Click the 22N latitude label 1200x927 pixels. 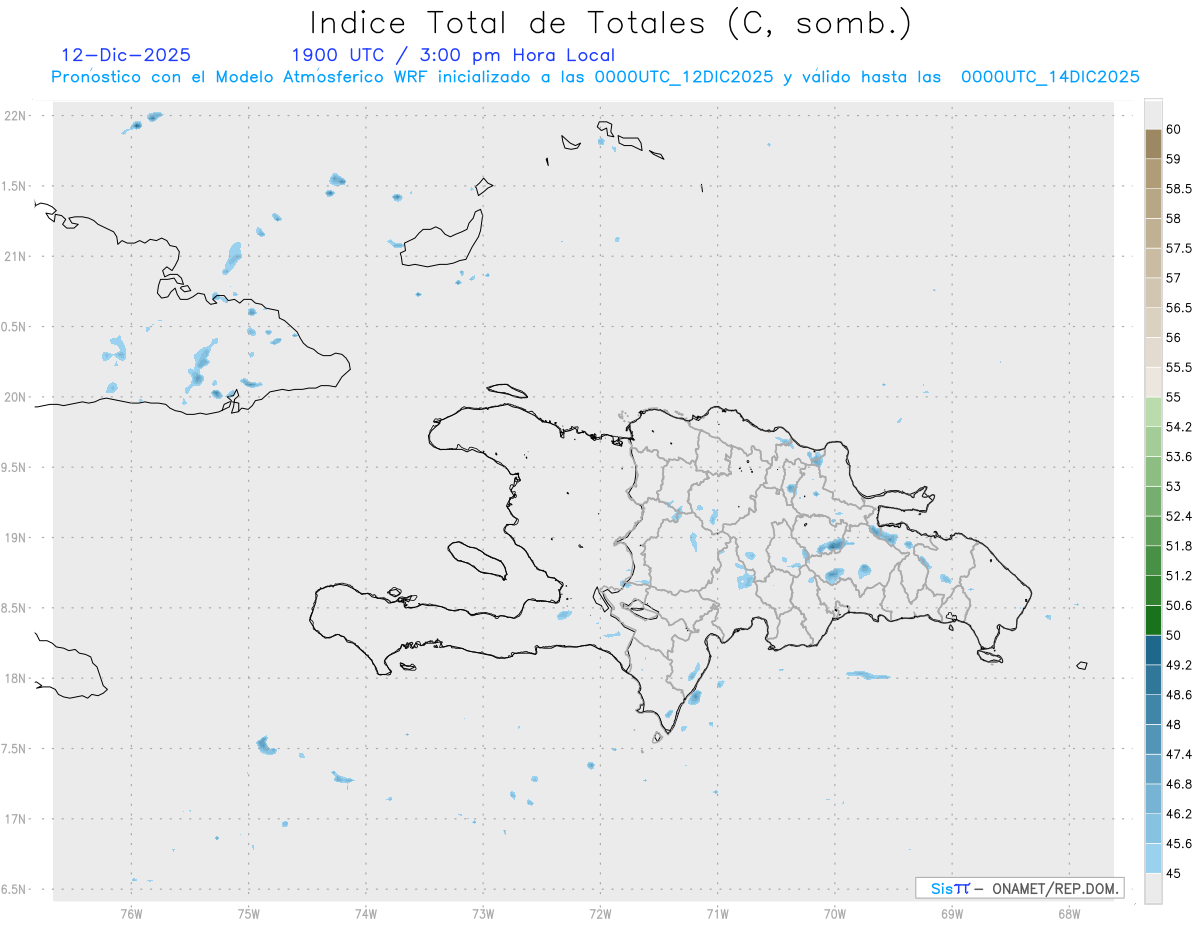[17, 116]
